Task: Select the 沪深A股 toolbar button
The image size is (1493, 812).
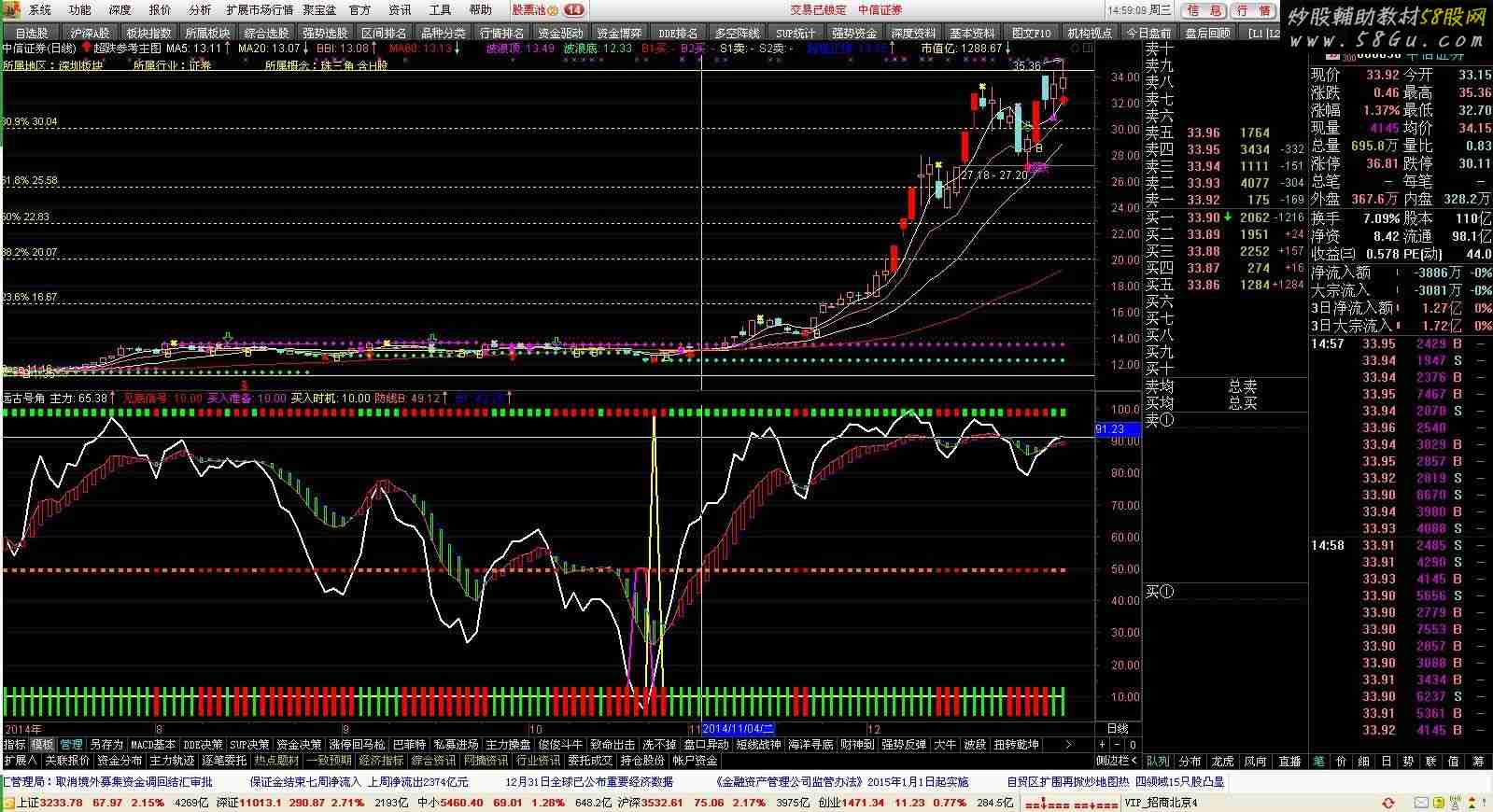Action: 90,33
